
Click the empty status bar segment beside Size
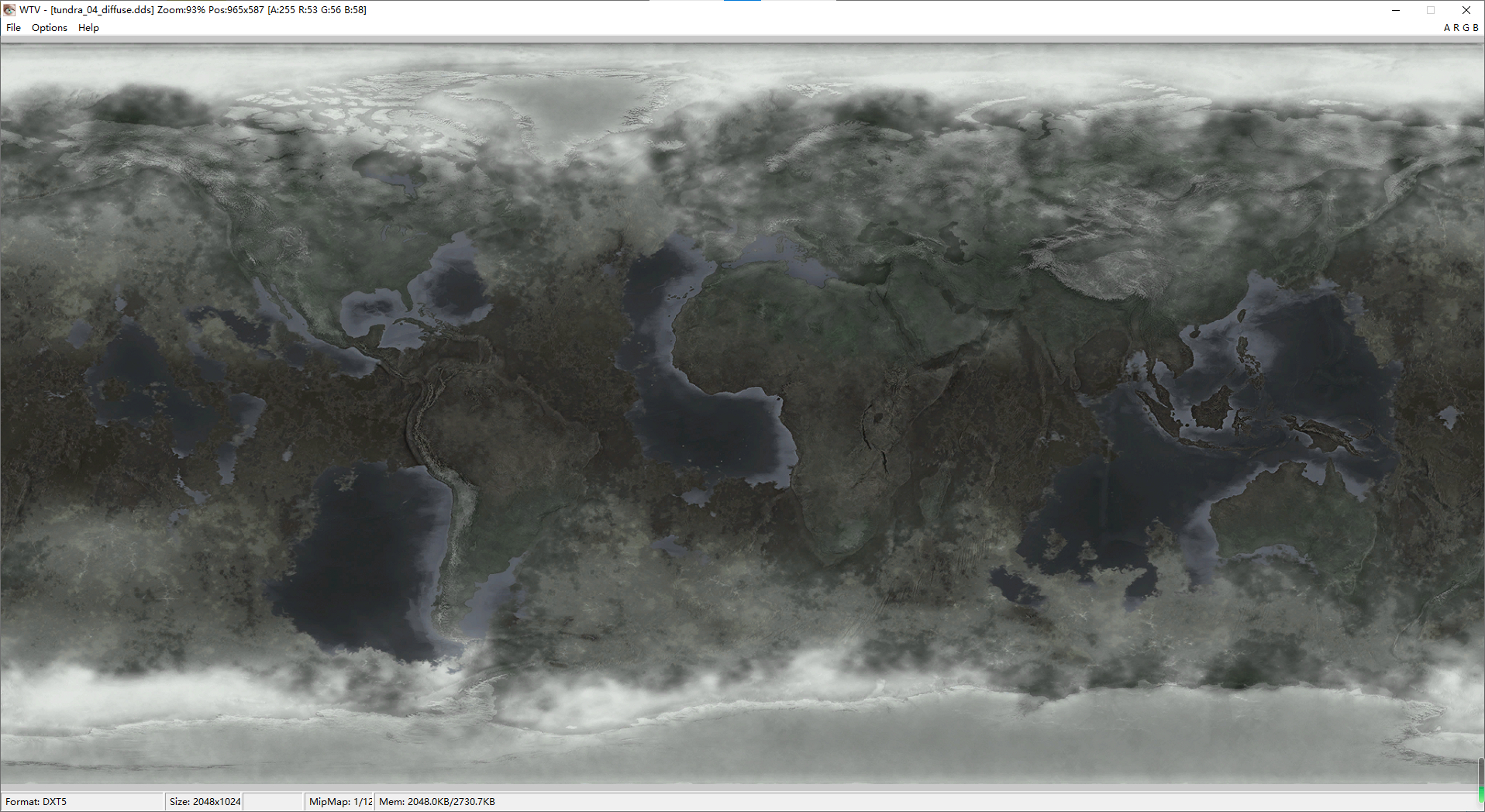point(271,801)
